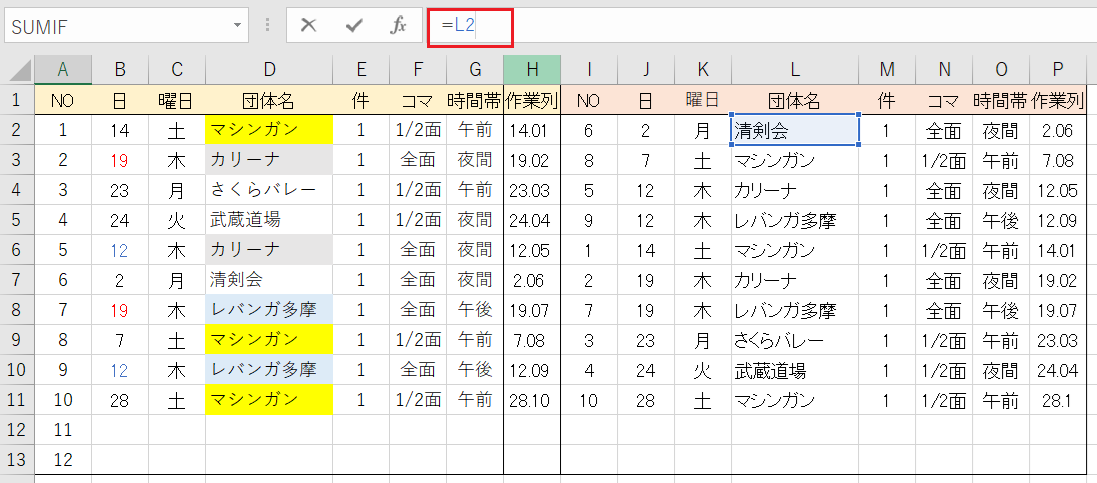Click the value 24.04 in column P
Screen dimensions: 1097x483
pyautogui.click(x=1057, y=370)
